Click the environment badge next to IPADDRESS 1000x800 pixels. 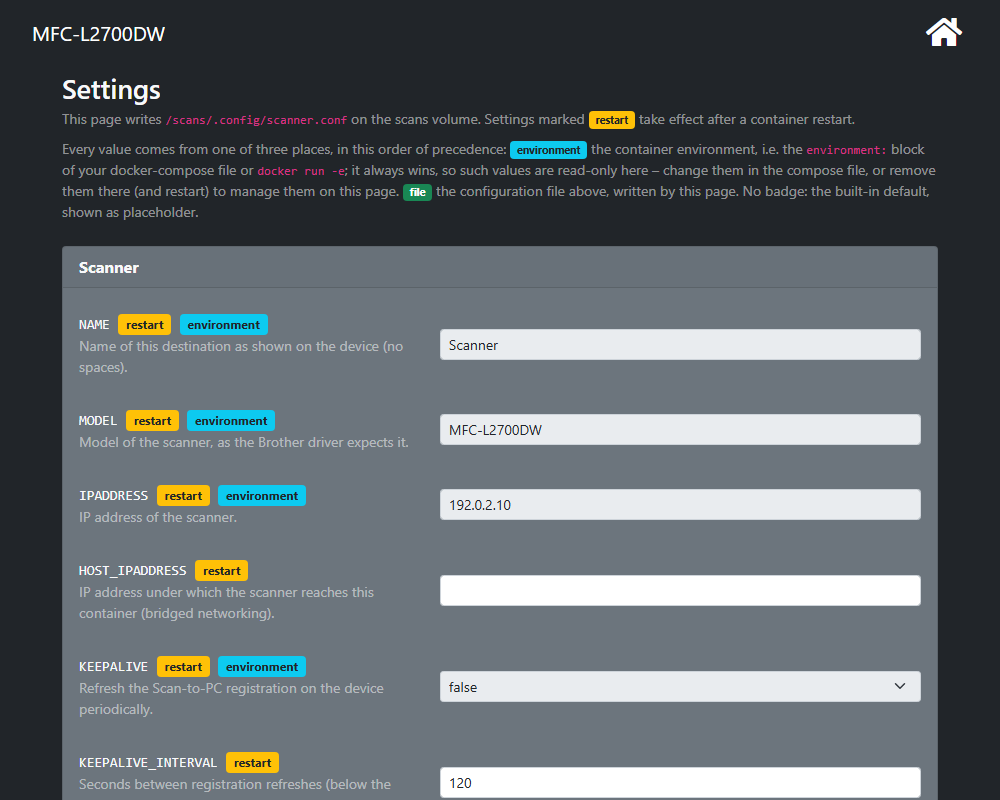pyautogui.click(x=262, y=496)
